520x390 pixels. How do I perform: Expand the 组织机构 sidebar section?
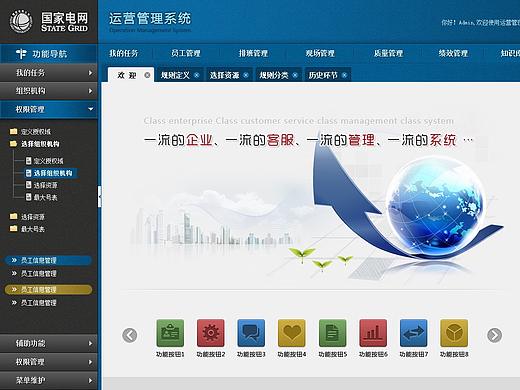click(x=49, y=91)
